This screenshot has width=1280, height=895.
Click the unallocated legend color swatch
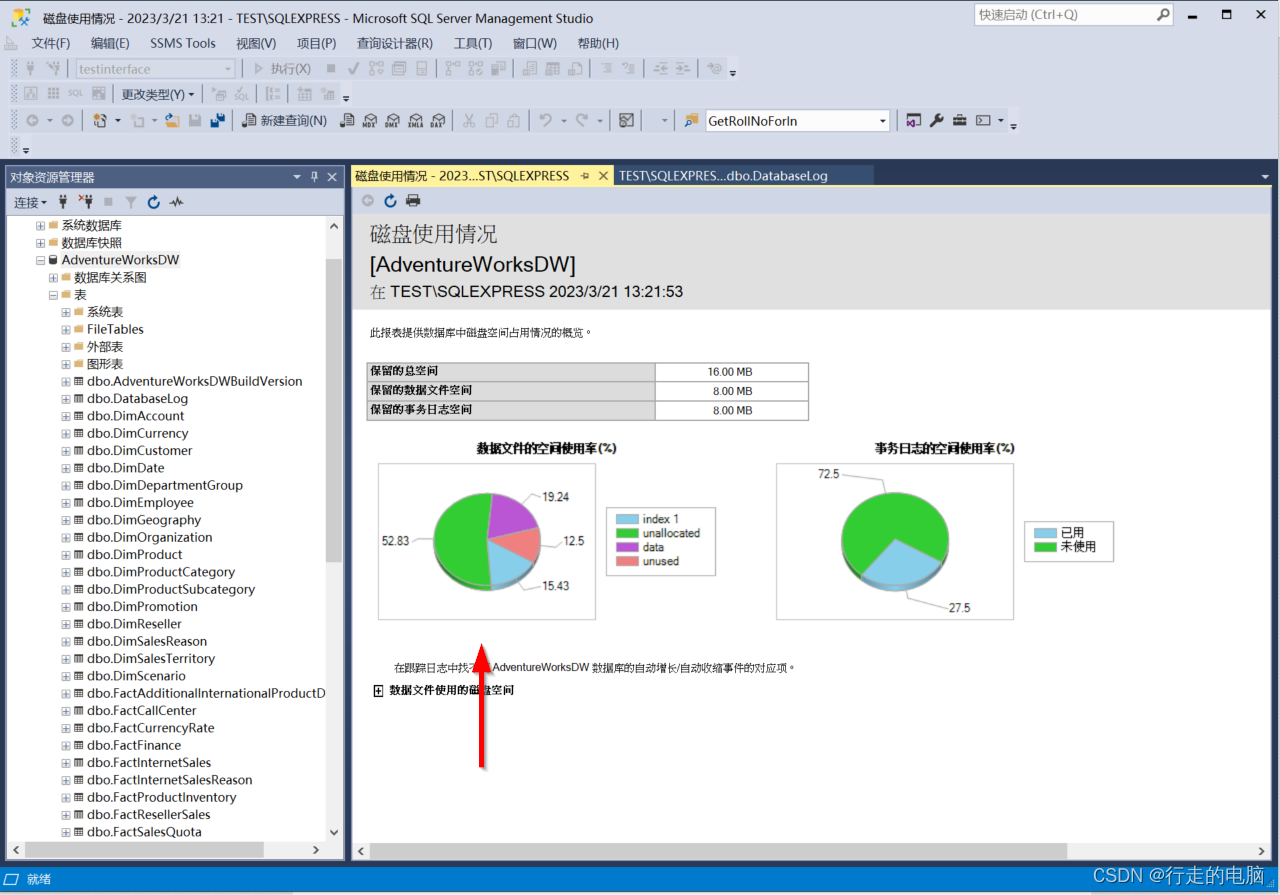click(x=627, y=533)
